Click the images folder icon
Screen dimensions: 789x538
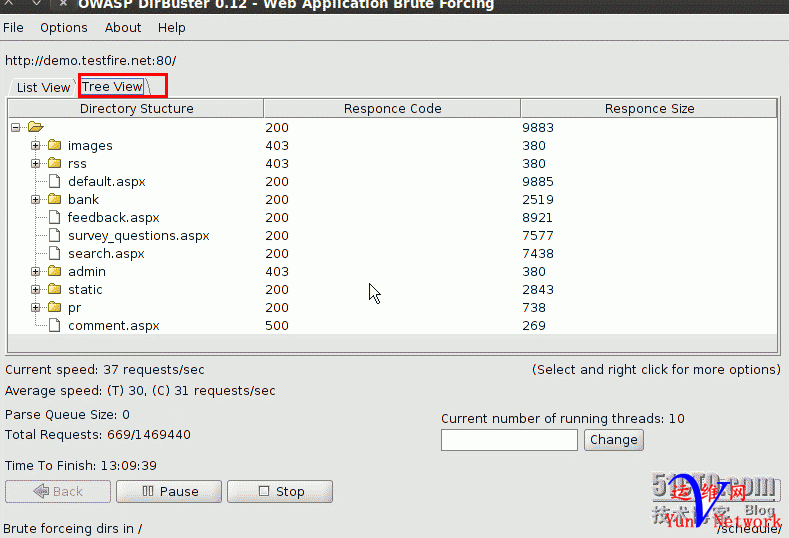tap(54, 145)
